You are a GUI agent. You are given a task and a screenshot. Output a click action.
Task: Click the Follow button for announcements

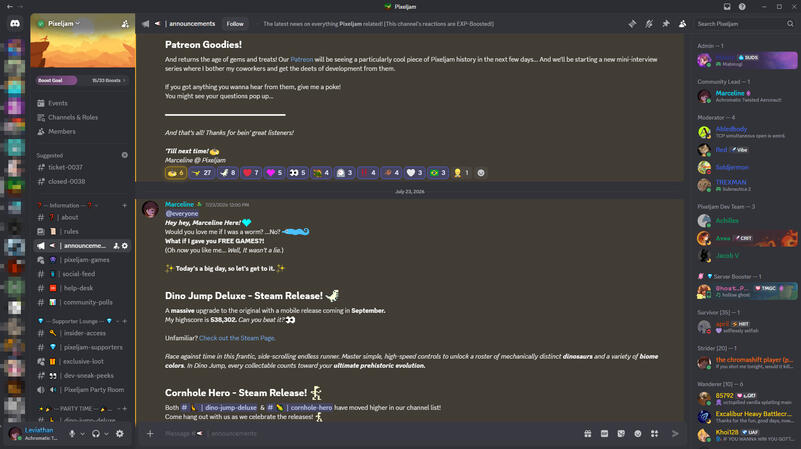coord(235,23)
